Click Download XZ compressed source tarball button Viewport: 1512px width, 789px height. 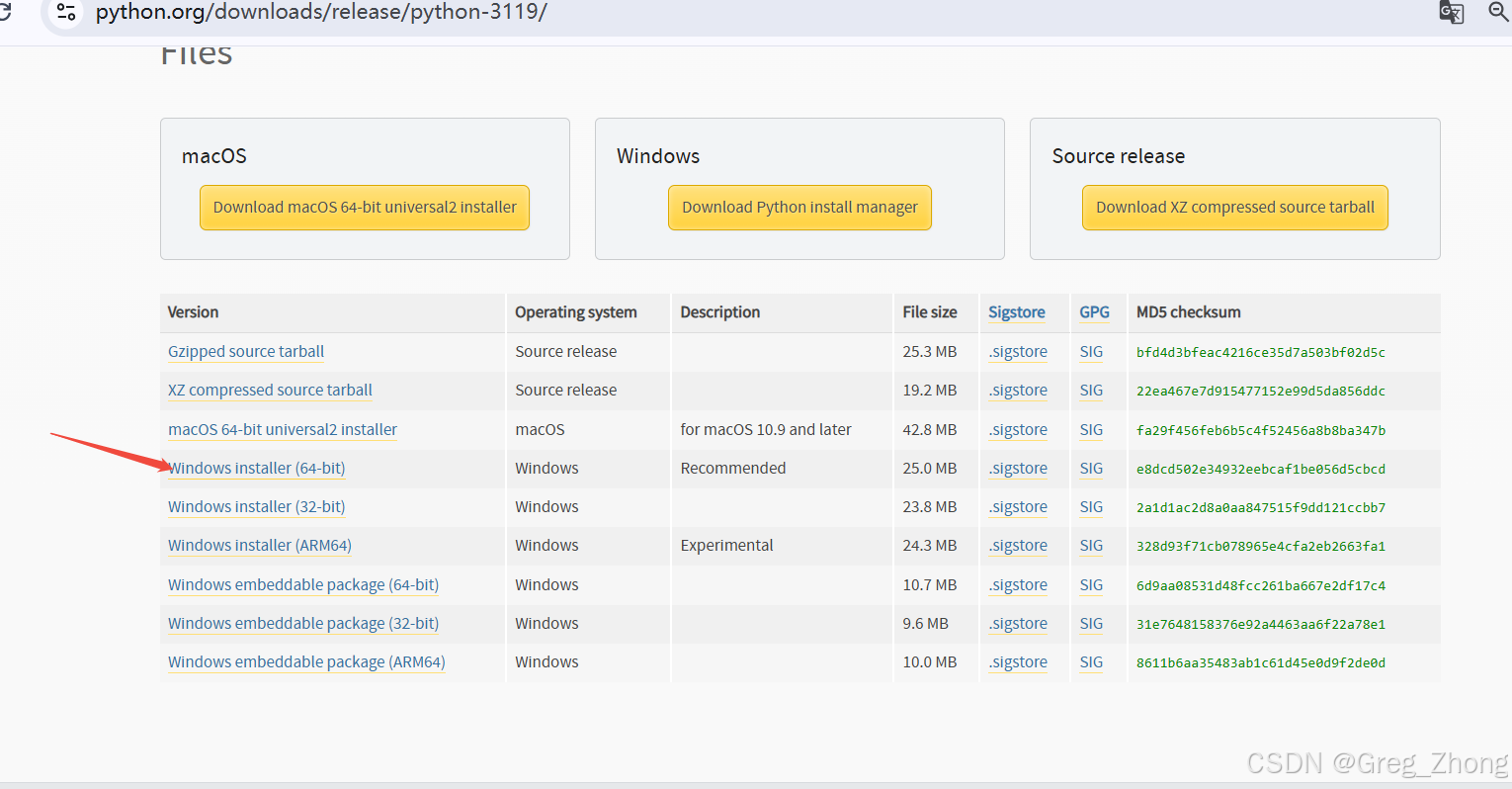pyautogui.click(x=1235, y=208)
